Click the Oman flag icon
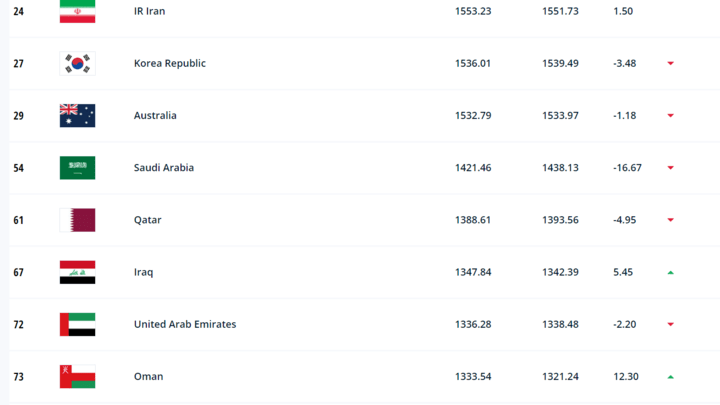Viewport: 720px width, 405px height. point(77,377)
